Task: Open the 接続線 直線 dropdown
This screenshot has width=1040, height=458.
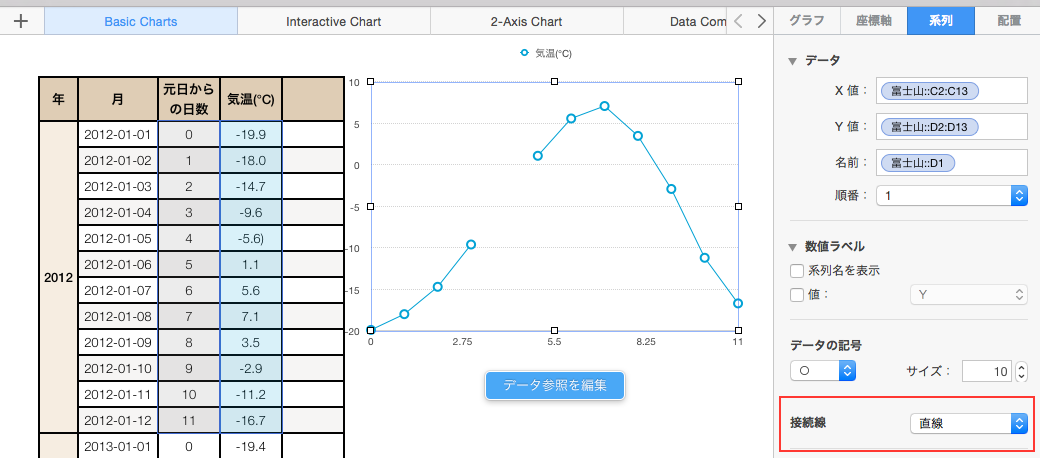Action: tap(1019, 423)
